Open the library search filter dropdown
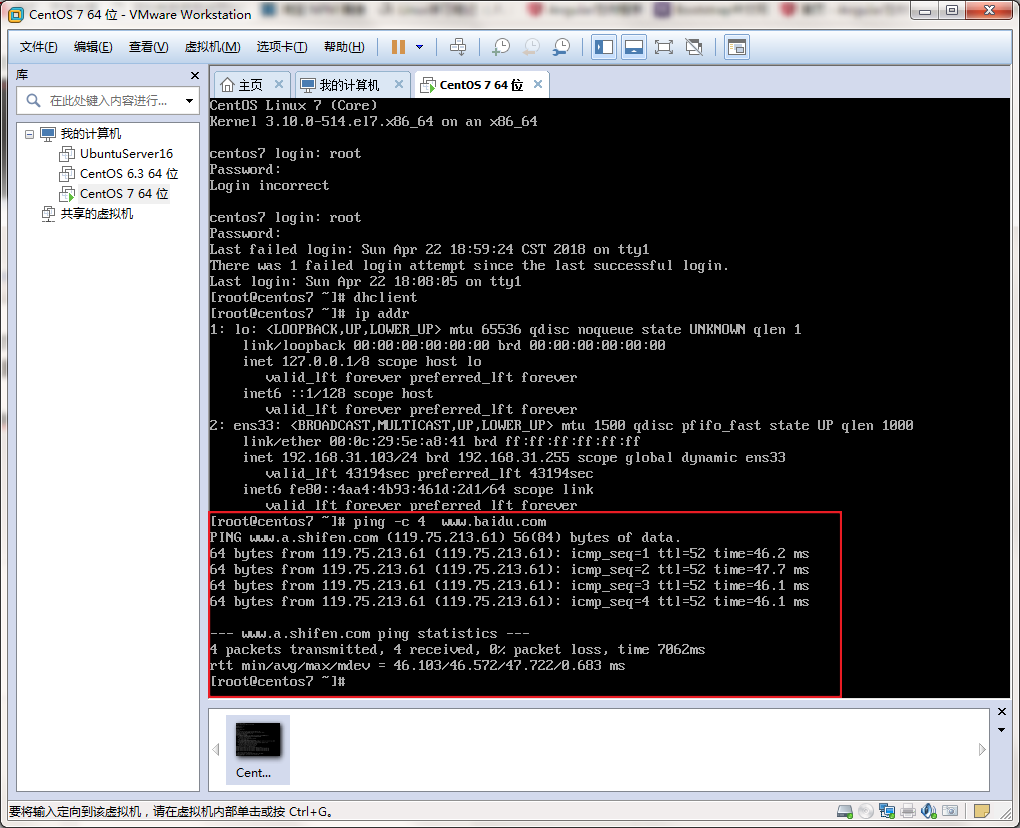The height and width of the screenshot is (828, 1020). coord(189,101)
